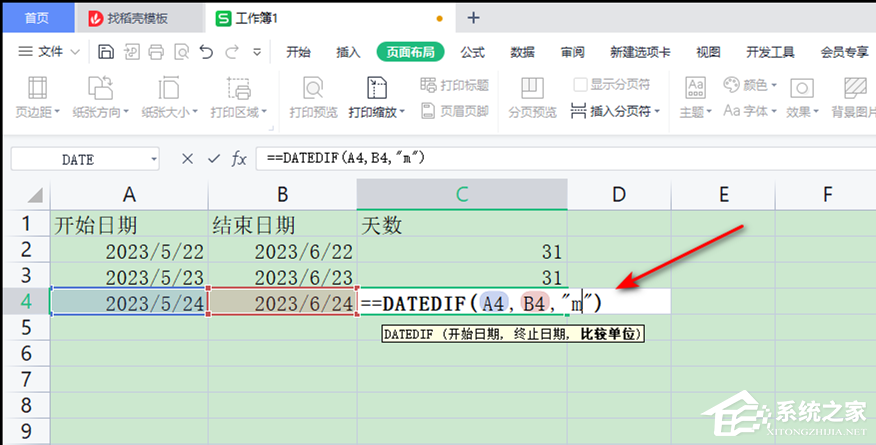Click the 插入分页符 insert page break icon

[x=578, y=111]
